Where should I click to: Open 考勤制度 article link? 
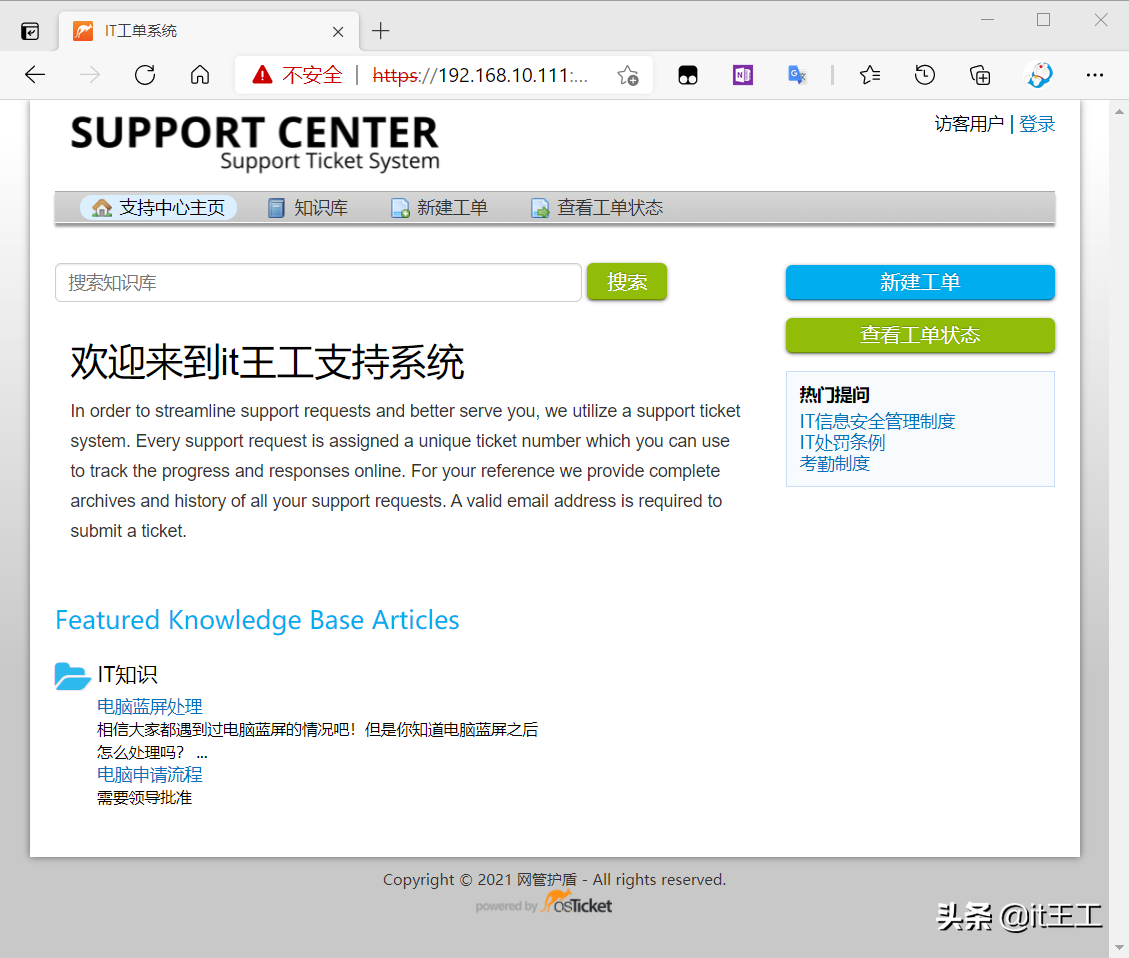[835, 464]
